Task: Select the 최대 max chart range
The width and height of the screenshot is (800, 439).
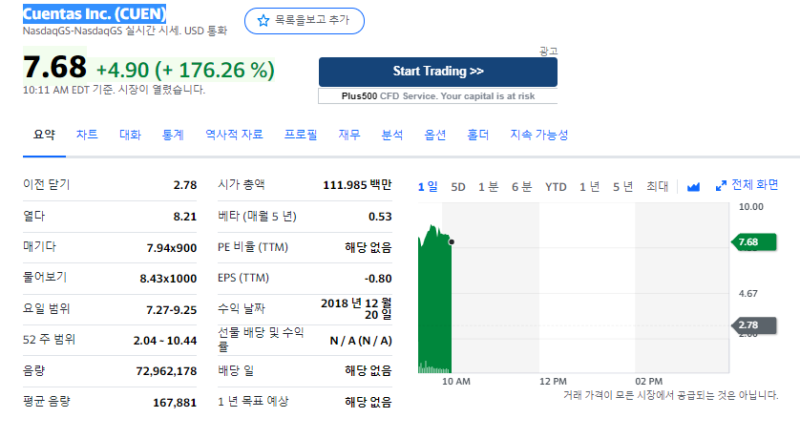Action: 657,187
